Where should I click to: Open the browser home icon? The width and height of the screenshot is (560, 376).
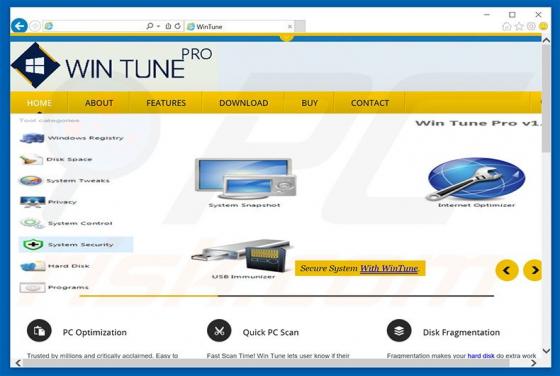[x=506, y=26]
